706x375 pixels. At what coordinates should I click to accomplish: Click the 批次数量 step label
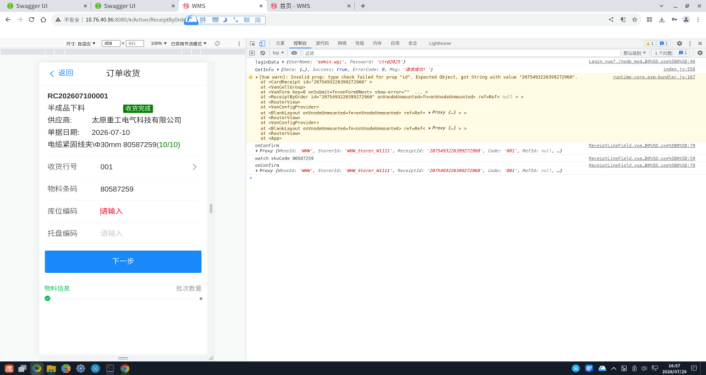189,288
